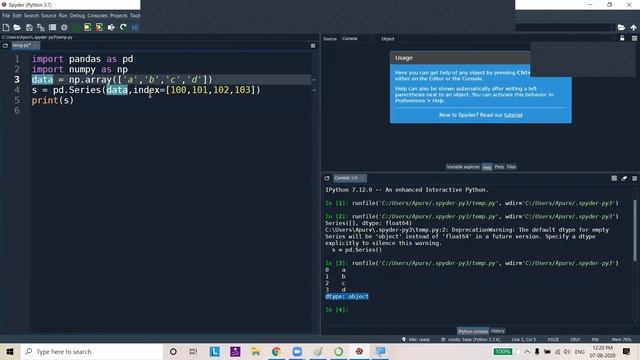The image size is (640, 360).
Task: Follow the Spyder tutorial link
Action: [513, 115]
